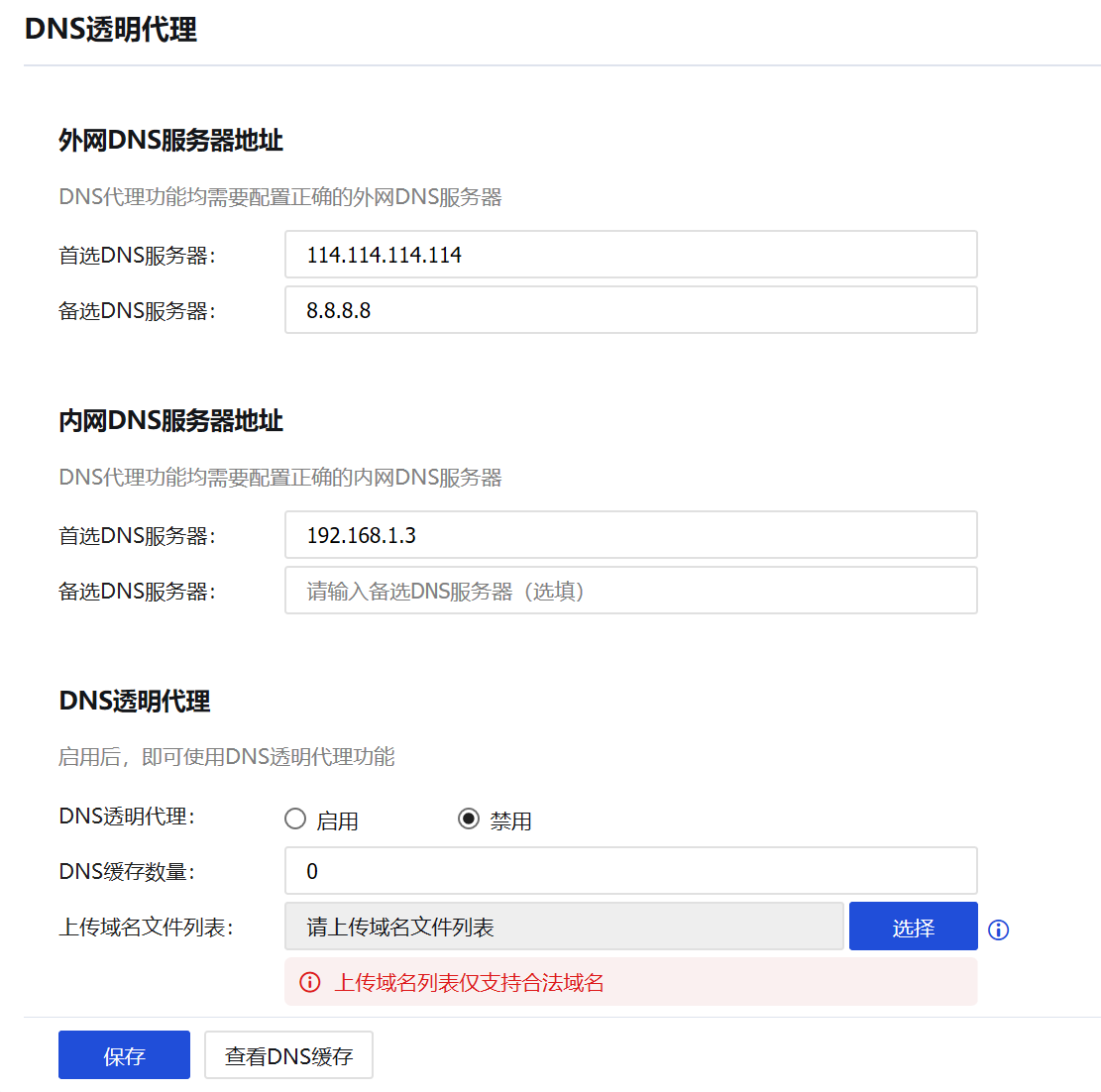Click the DNS缓存数量 field showing 0
Viewport: 1101px width, 1092px height.
[630, 871]
